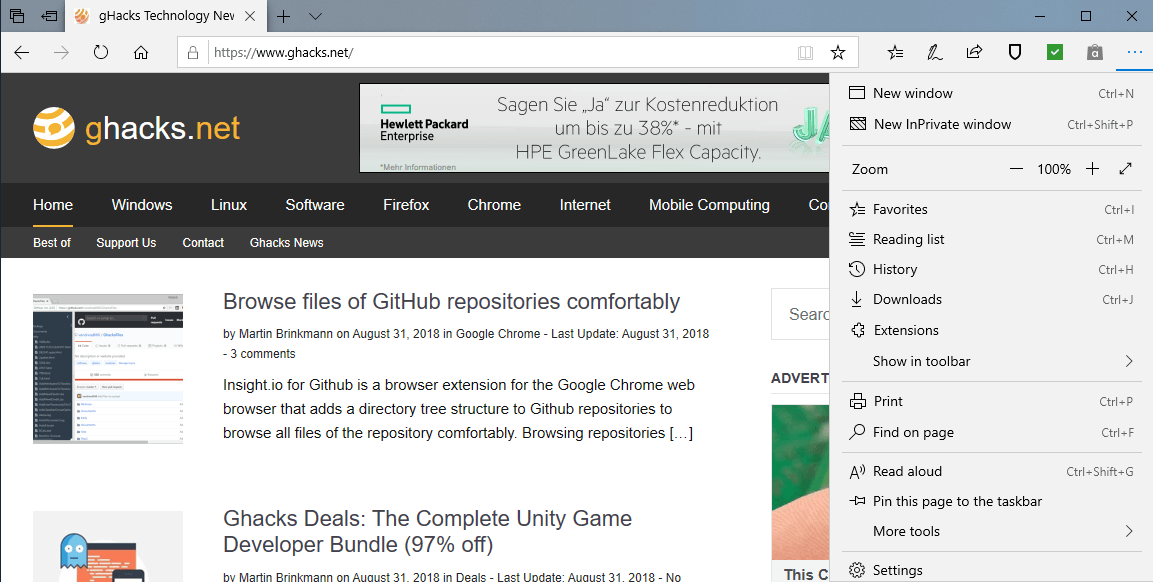Click the grey shopping bag extension icon
Image resolution: width=1153 pixels, height=582 pixels.
tap(1094, 52)
